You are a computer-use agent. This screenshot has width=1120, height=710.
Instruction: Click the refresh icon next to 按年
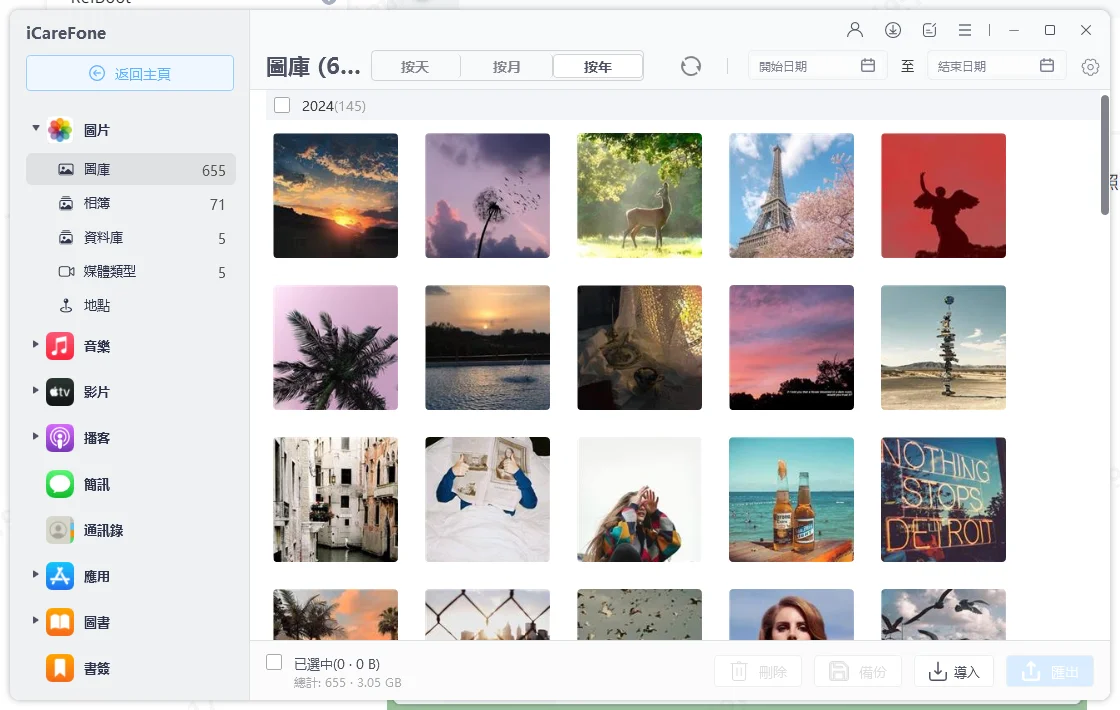(x=691, y=66)
